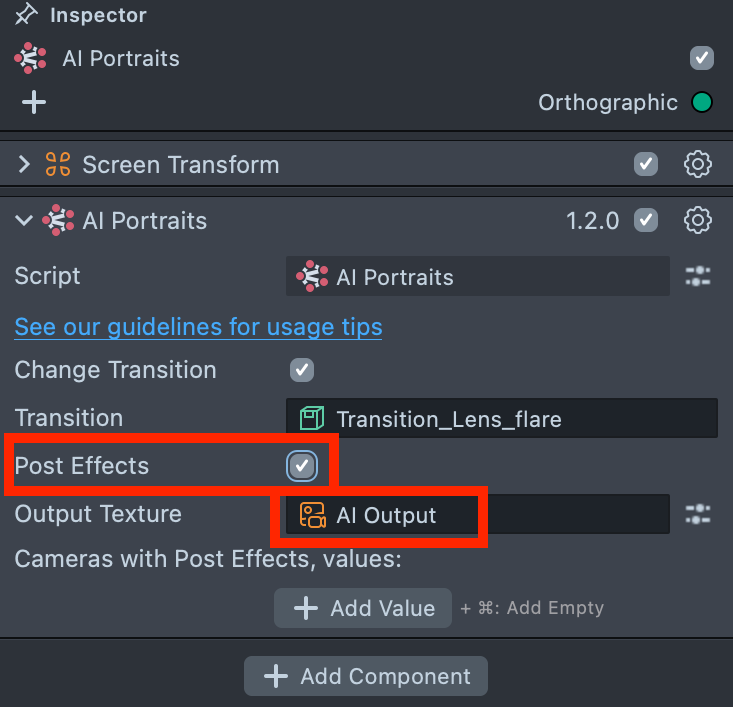Click sliders icon beside Output Texture
Screen dimensions: 733x707
tap(697, 514)
